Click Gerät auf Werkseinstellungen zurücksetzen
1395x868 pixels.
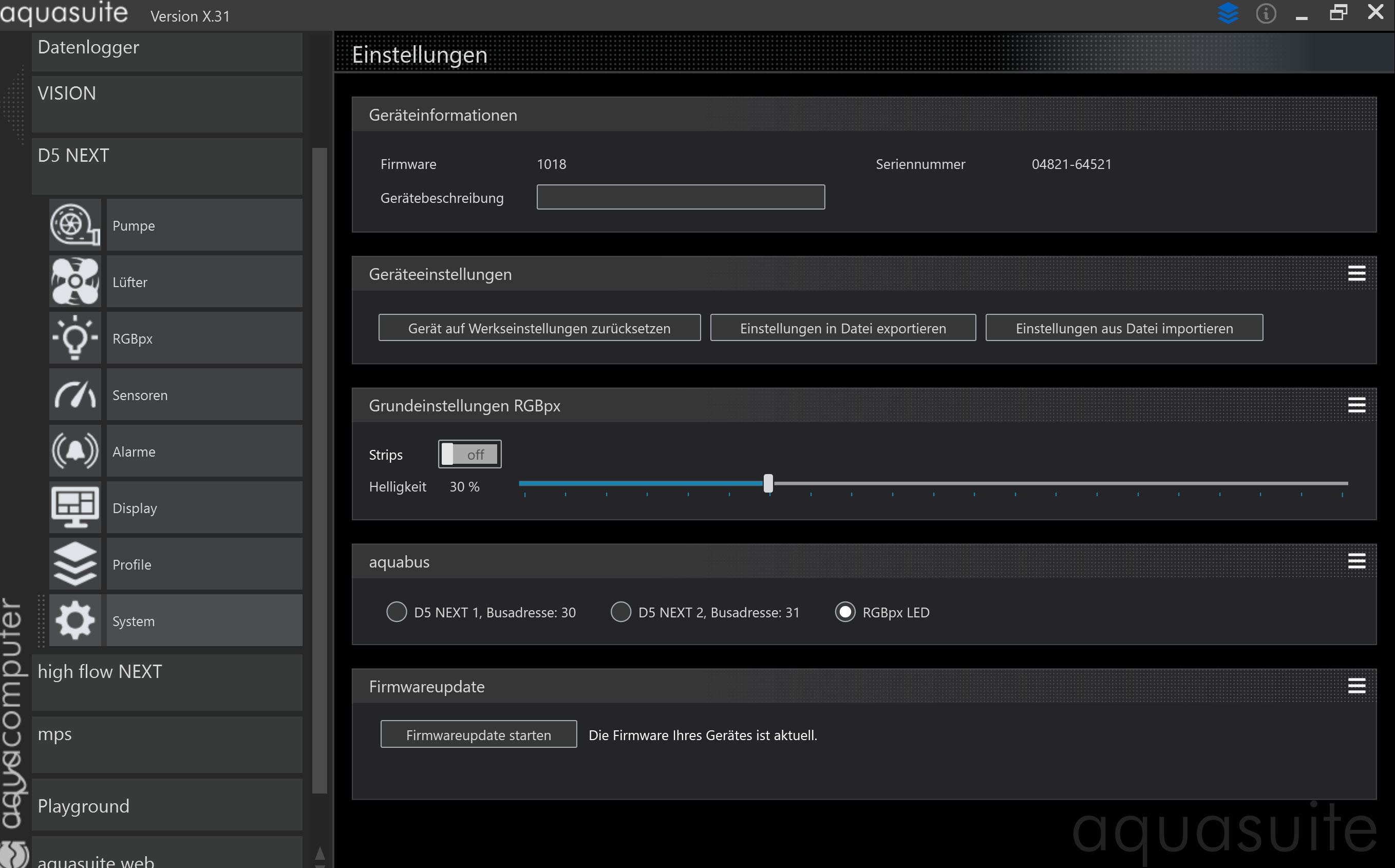pos(539,328)
